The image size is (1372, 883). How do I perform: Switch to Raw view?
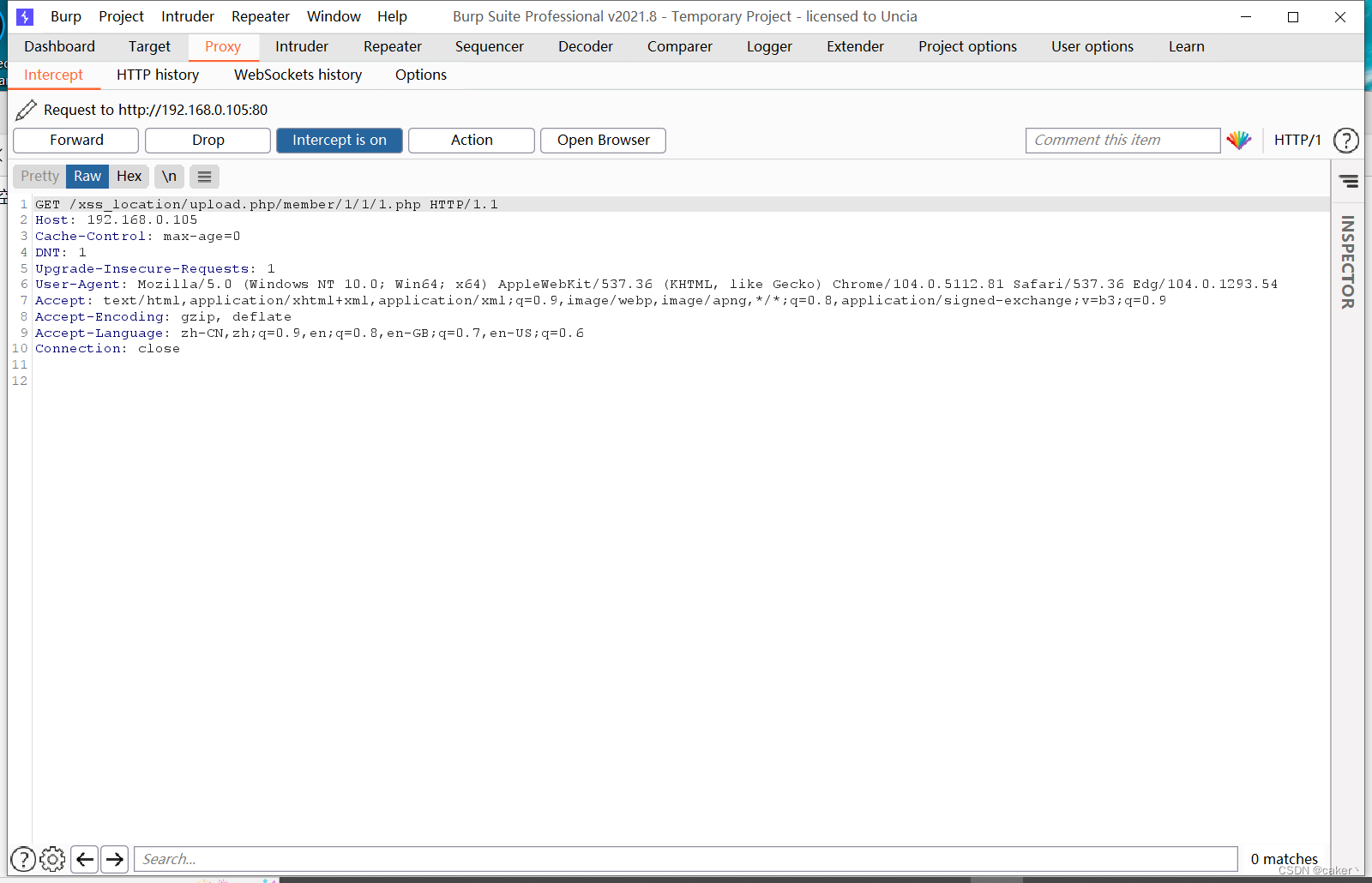[87, 177]
